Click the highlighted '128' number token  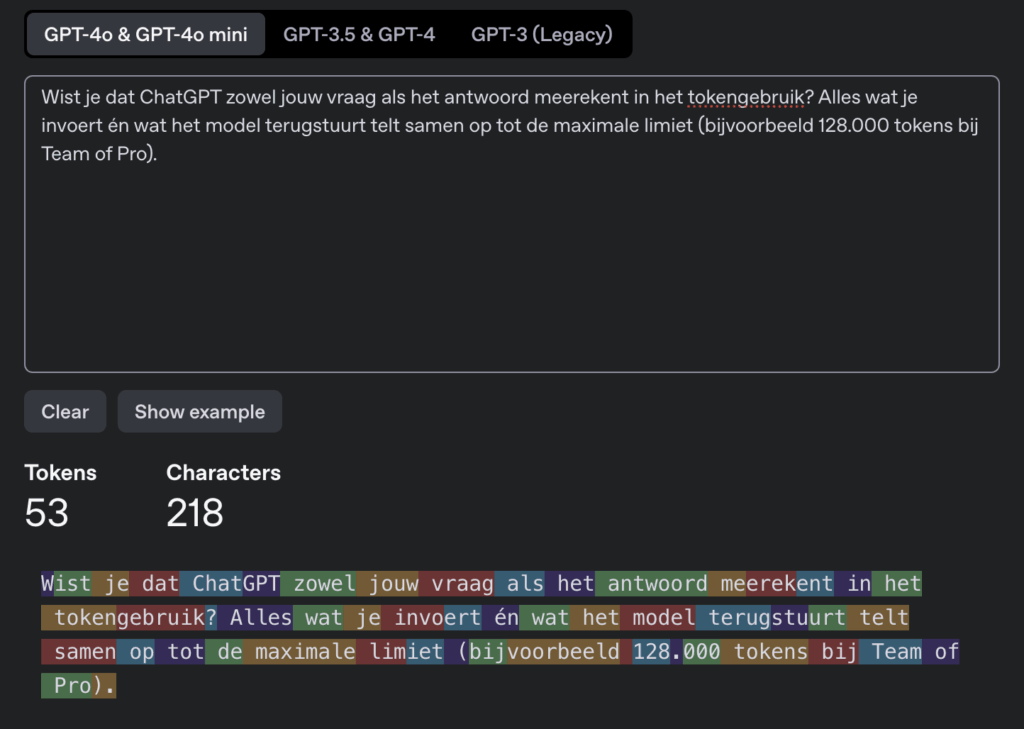tap(650, 652)
